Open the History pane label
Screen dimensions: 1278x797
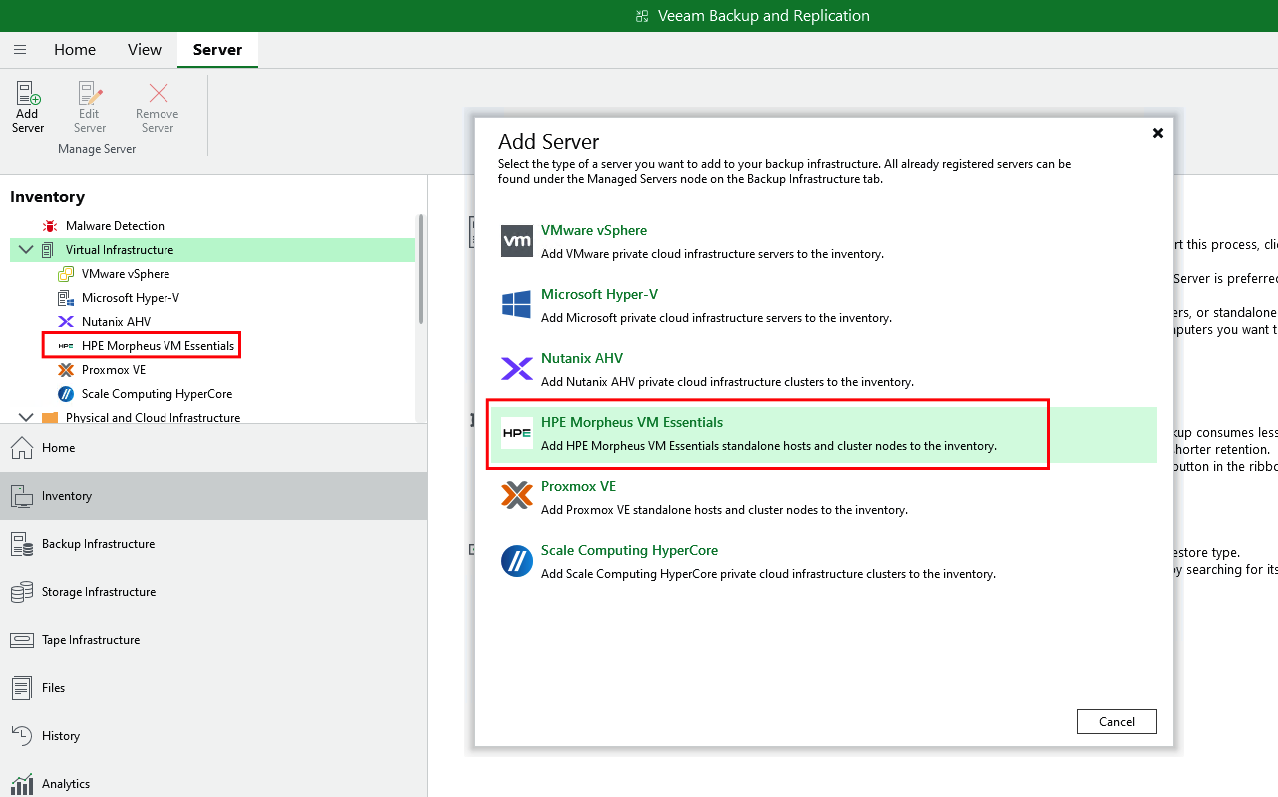click(x=61, y=736)
